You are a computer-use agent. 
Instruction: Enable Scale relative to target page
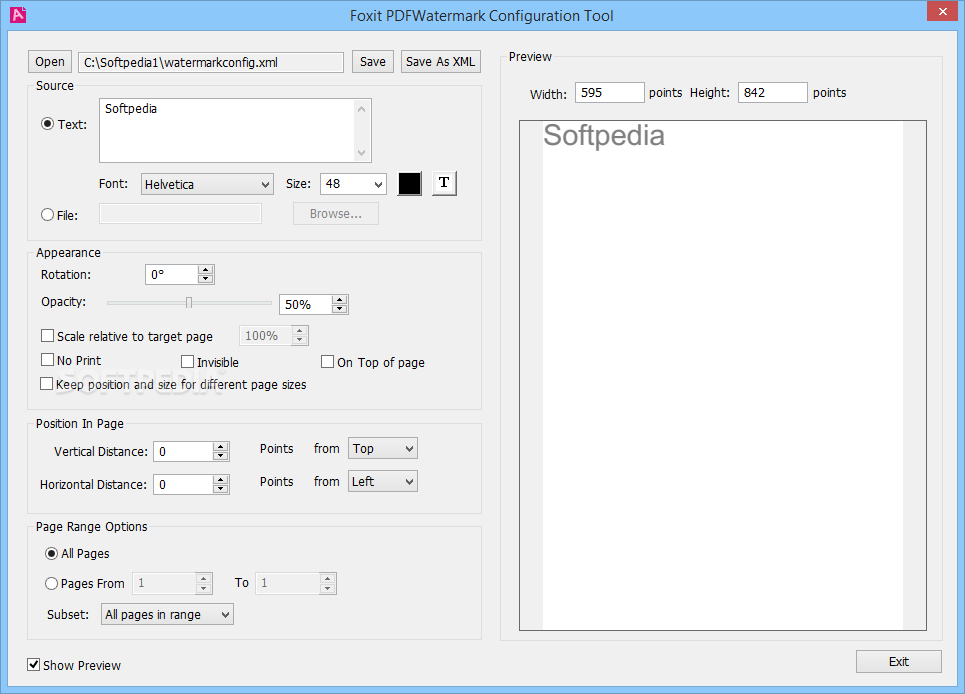(47, 336)
